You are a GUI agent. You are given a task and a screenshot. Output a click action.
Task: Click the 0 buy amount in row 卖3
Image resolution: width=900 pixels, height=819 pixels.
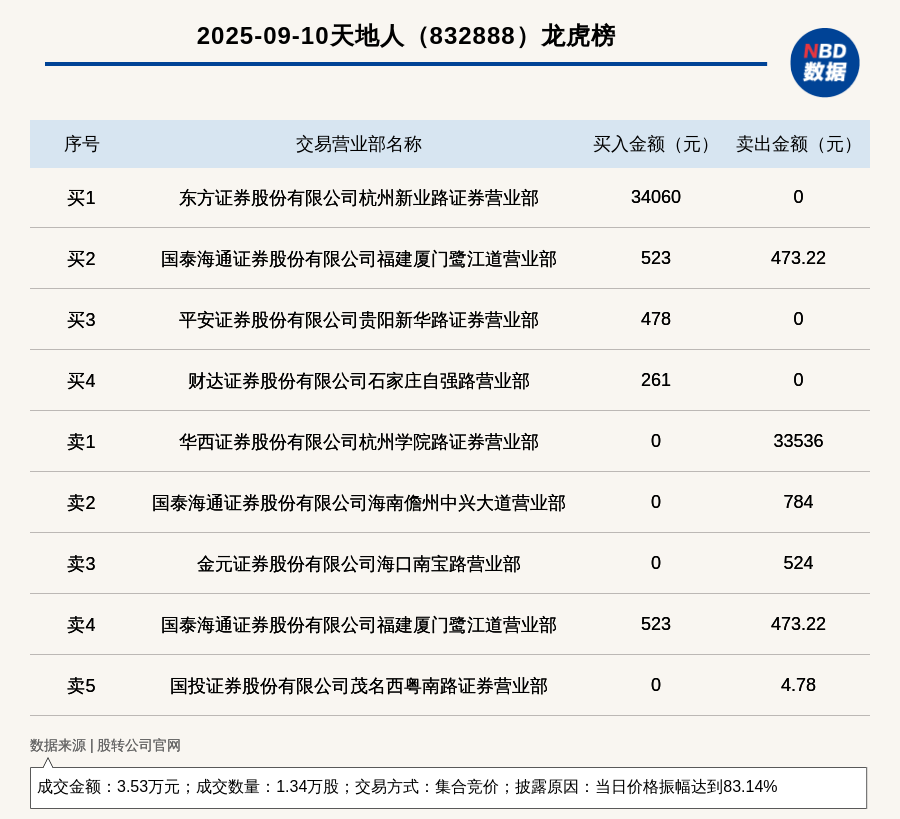click(x=655, y=562)
